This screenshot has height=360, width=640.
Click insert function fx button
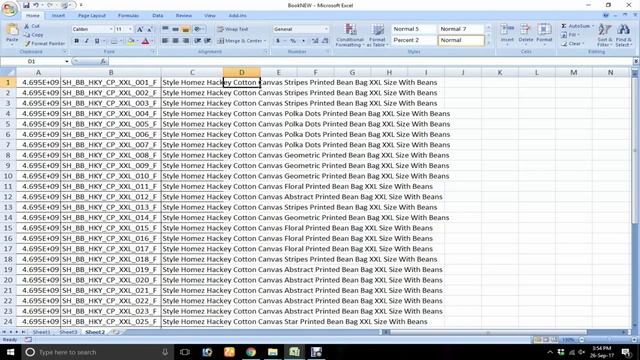click(103, 61)
